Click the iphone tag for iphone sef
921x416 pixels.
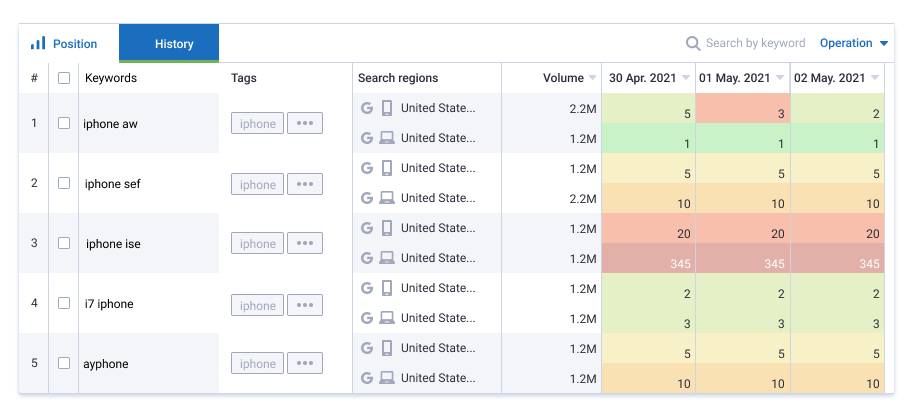[257, 184]
